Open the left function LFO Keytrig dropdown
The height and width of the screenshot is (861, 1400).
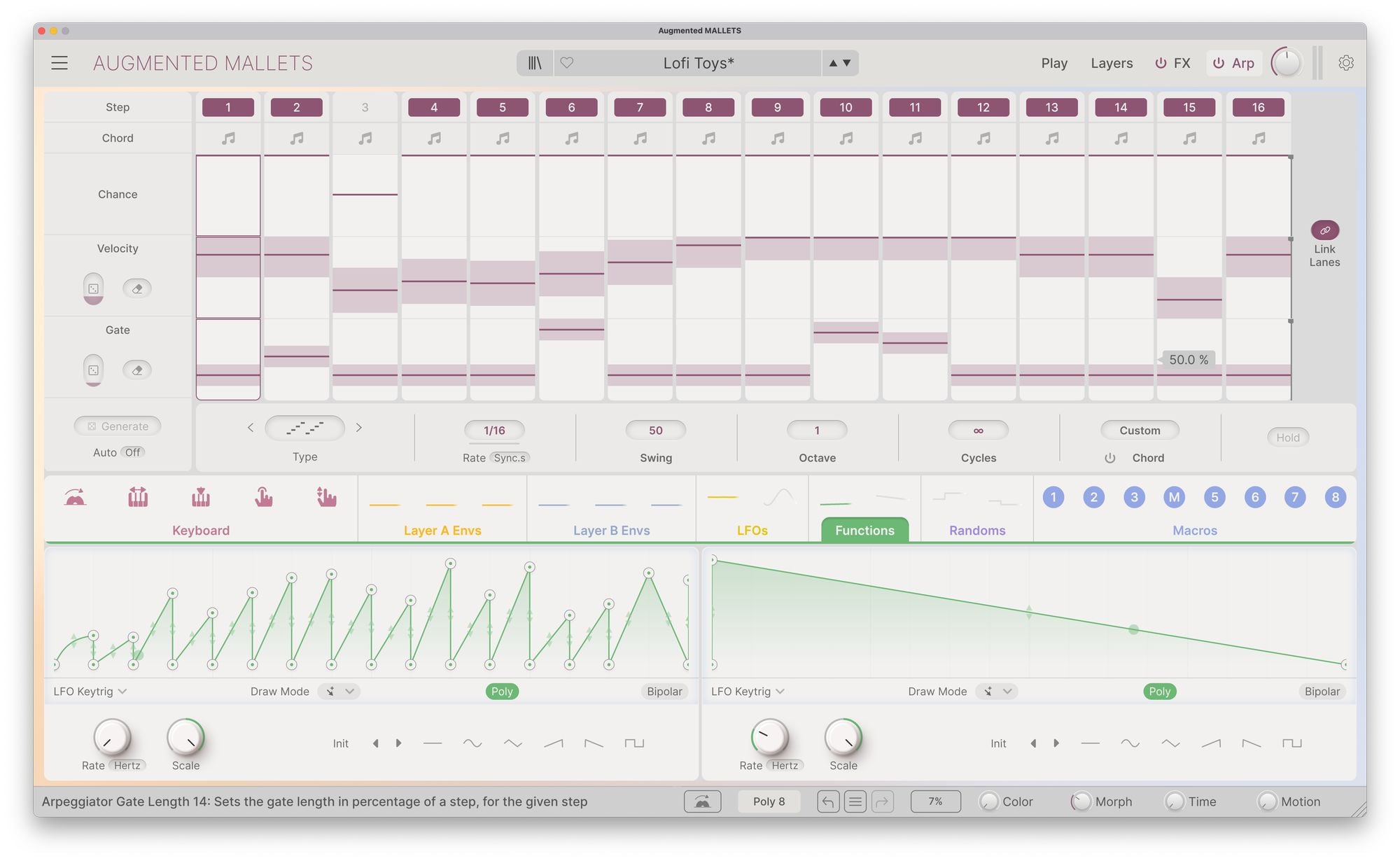click(x=90, y=692)
